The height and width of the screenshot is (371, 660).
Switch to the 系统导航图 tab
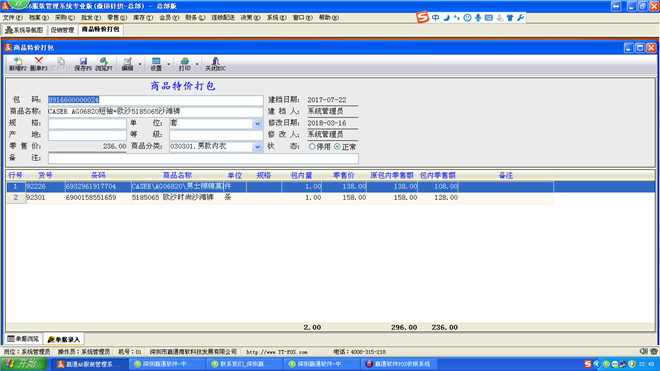click(24, 30)
